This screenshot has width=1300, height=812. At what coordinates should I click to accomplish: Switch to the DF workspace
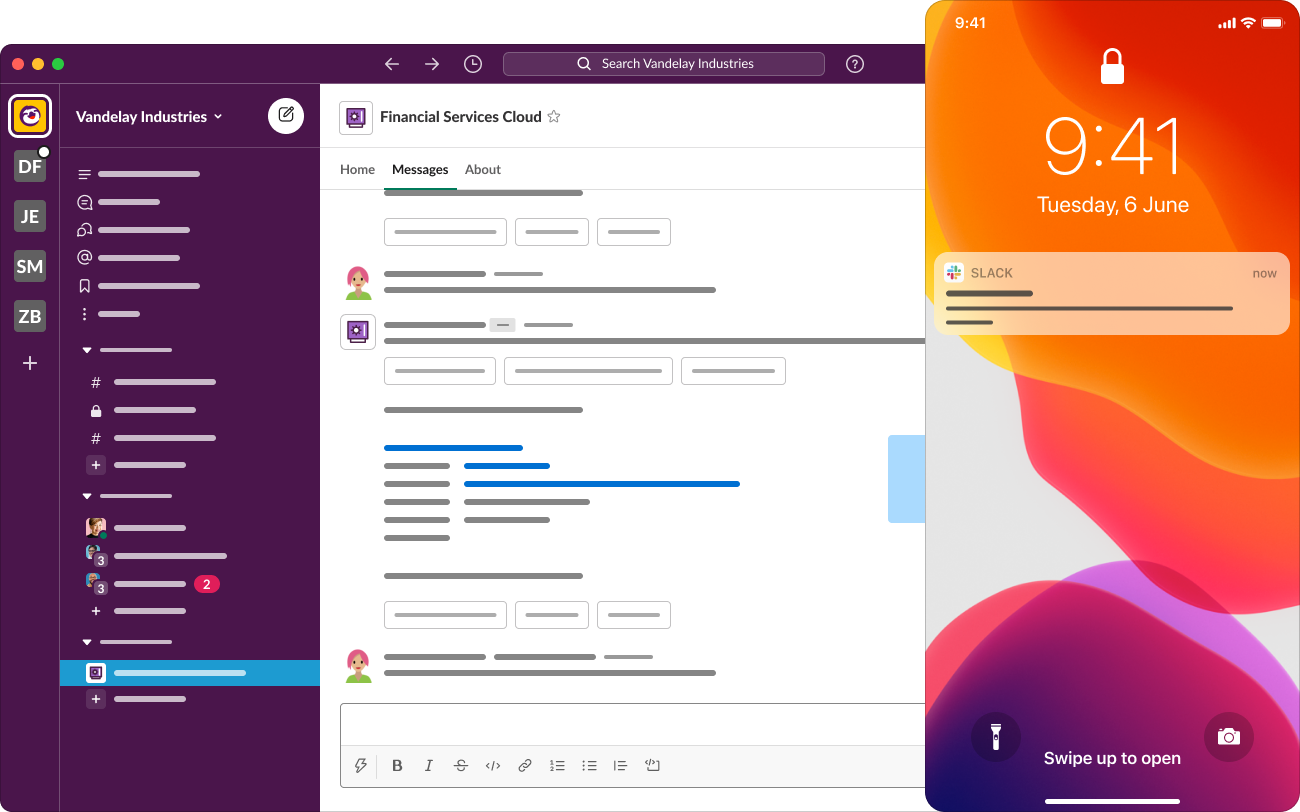click(30, 166)
